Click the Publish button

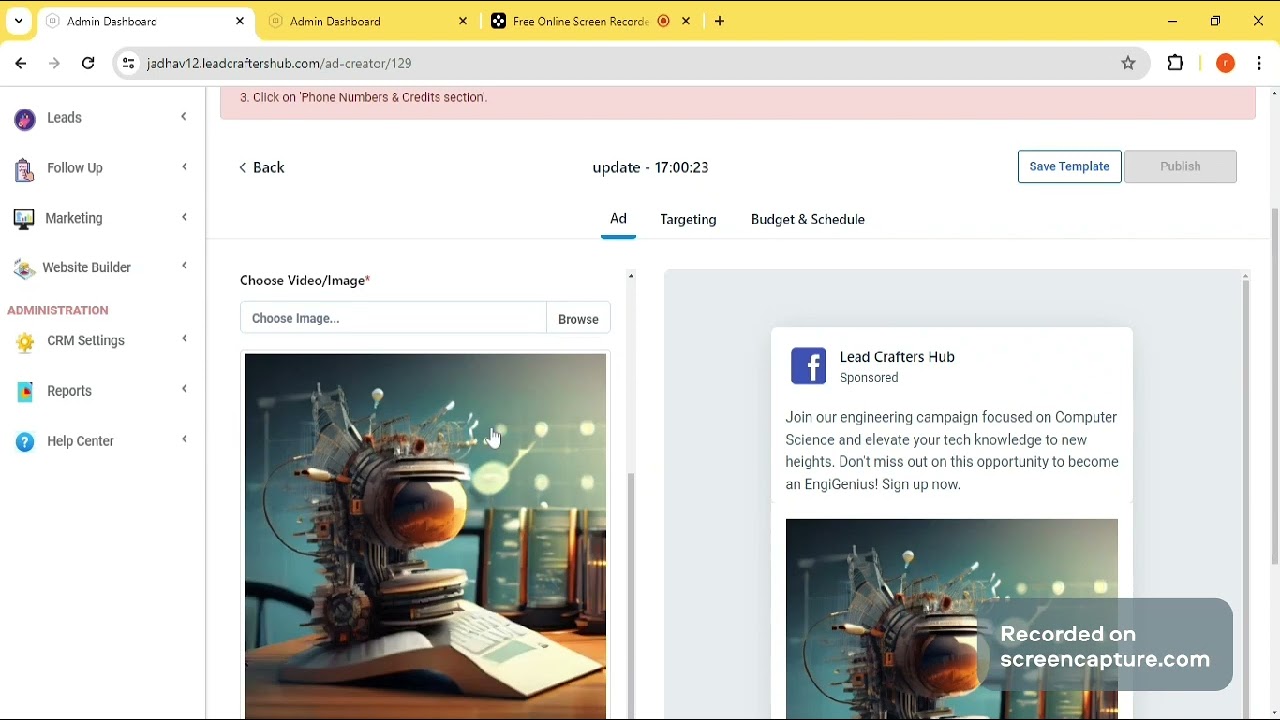coord(1180,166)
